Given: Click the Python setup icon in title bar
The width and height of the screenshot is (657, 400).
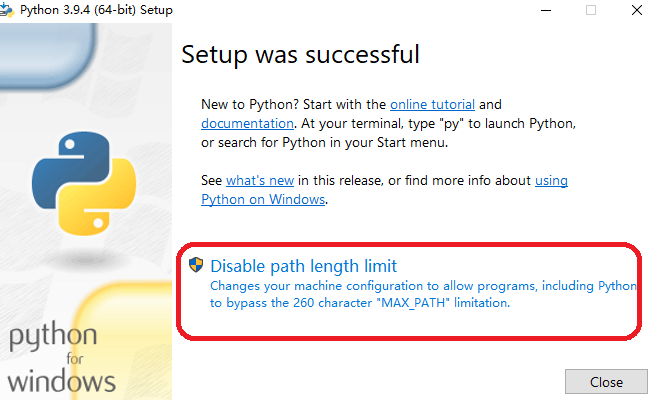Looking at the screenshot, I should coord(9,10).
